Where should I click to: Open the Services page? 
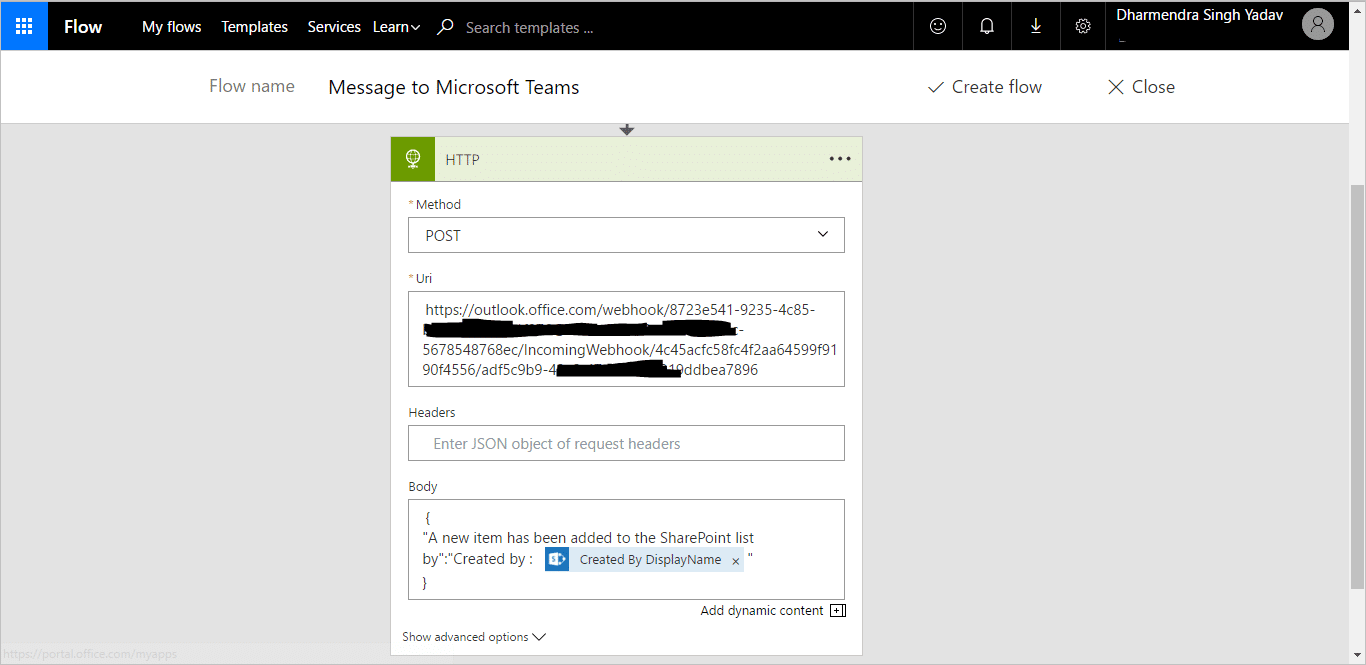click(334, 27)
